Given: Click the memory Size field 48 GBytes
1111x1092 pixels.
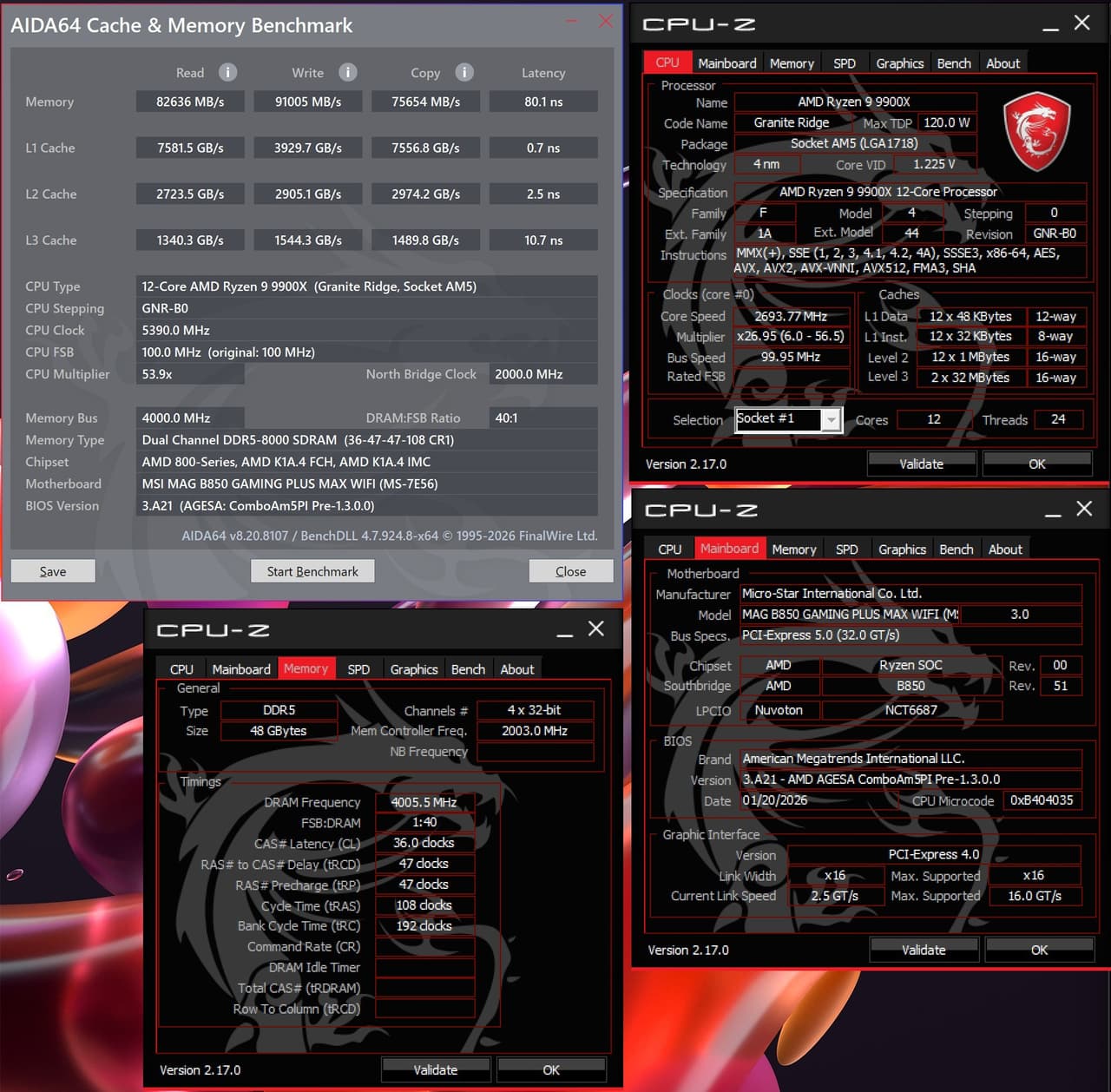Looking at the screenshot, I should [x=279, y=731].
